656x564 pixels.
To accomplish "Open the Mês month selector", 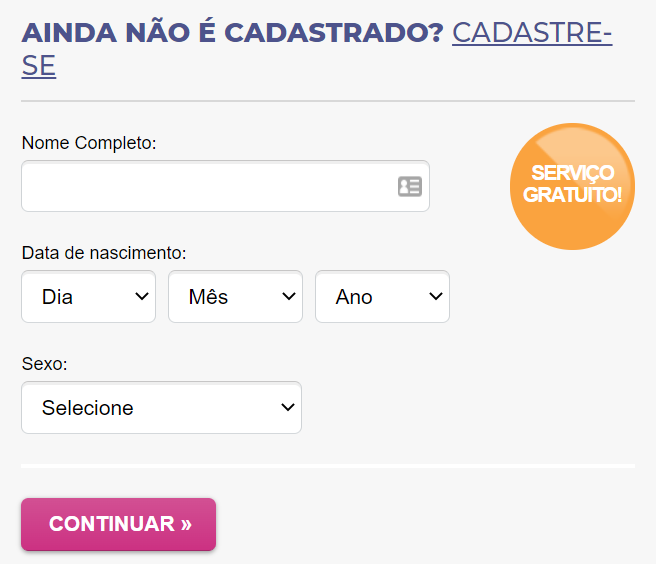I will coord(235,296).
